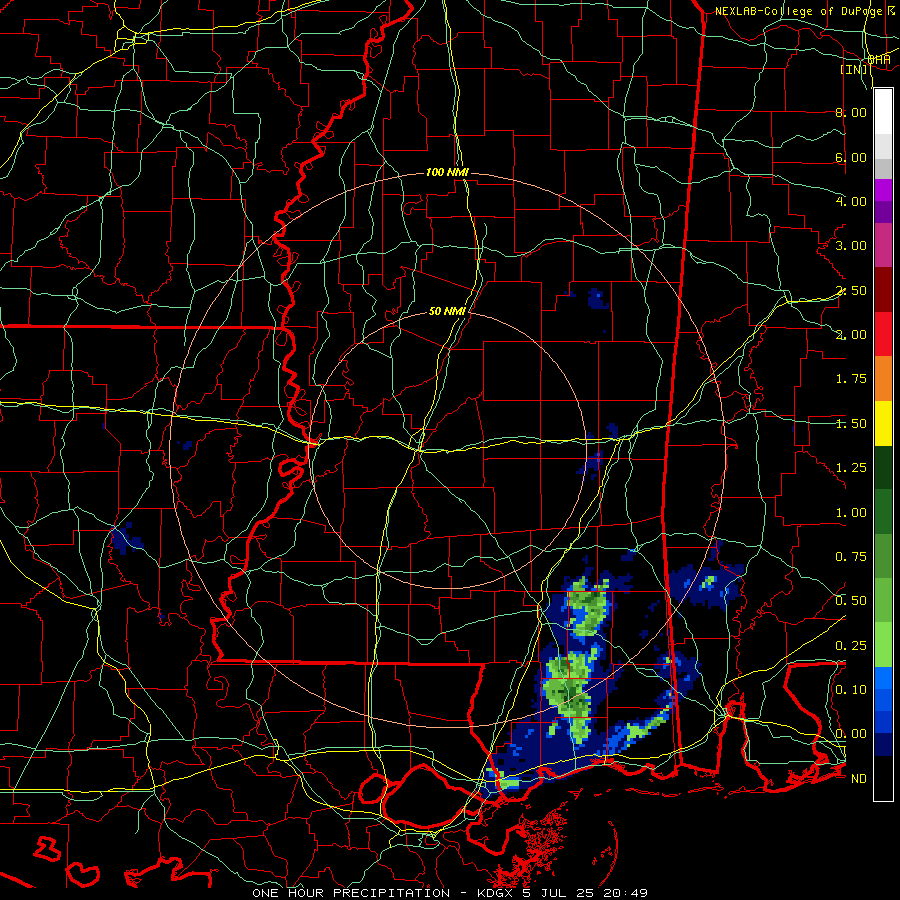
Task: Select the orange legend swatch at 1.75
Action: tap(883, 378)
